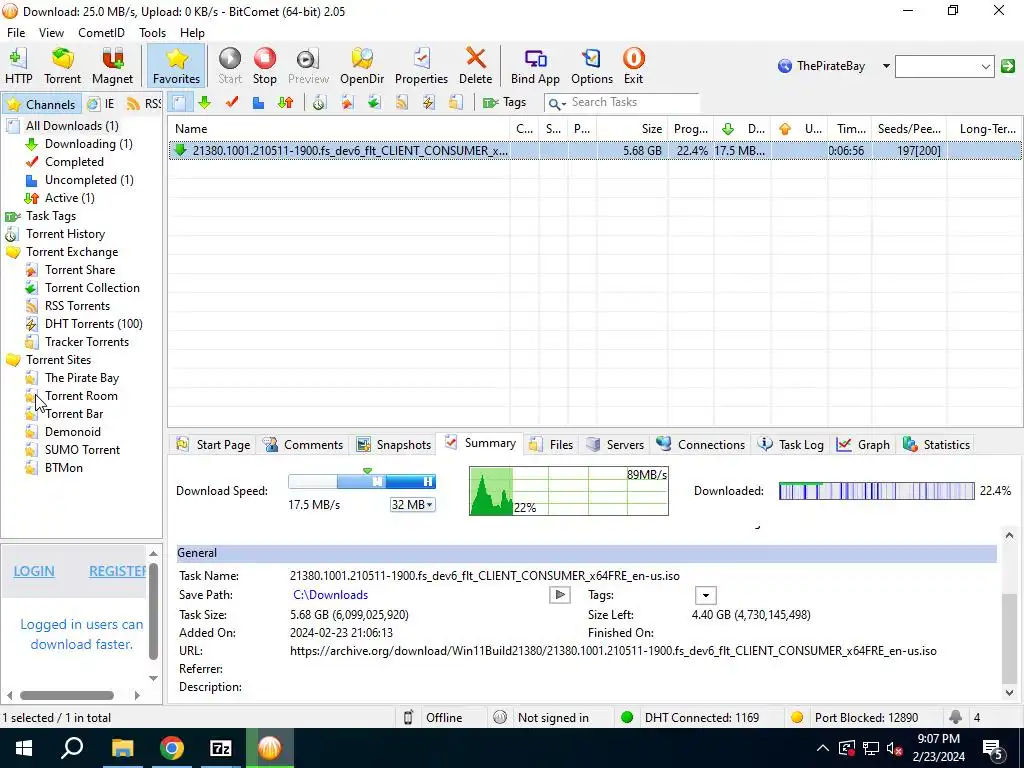
Task: Open BitComet Options
Action: (592, 66)
